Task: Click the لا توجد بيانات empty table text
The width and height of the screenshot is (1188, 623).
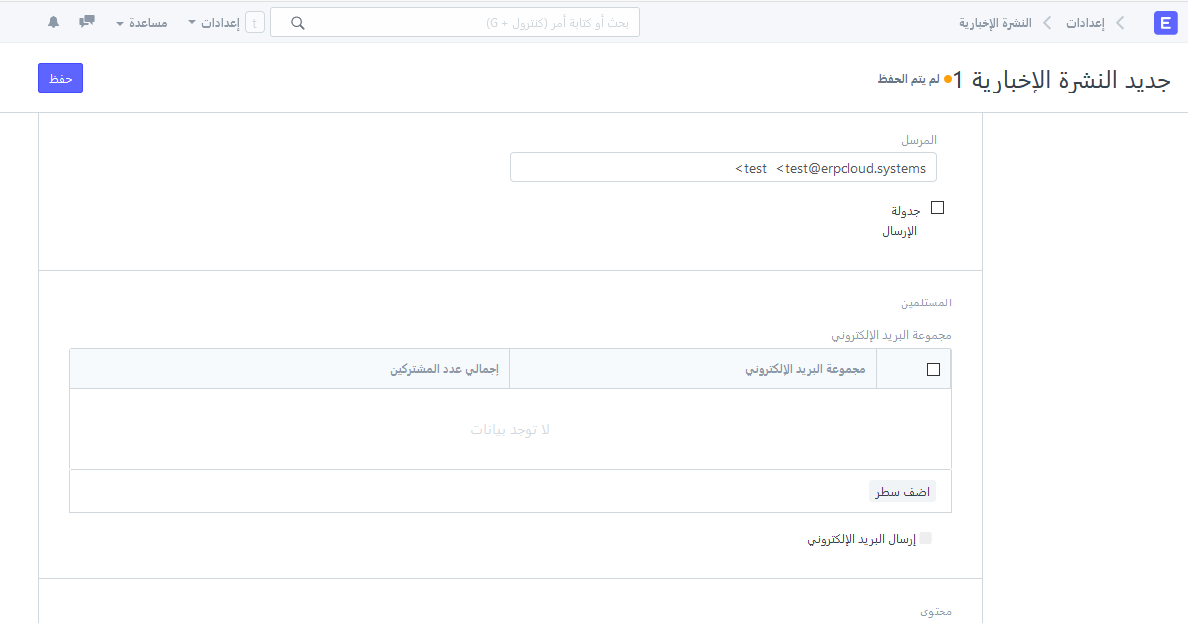Action: [x=510, y=430]
